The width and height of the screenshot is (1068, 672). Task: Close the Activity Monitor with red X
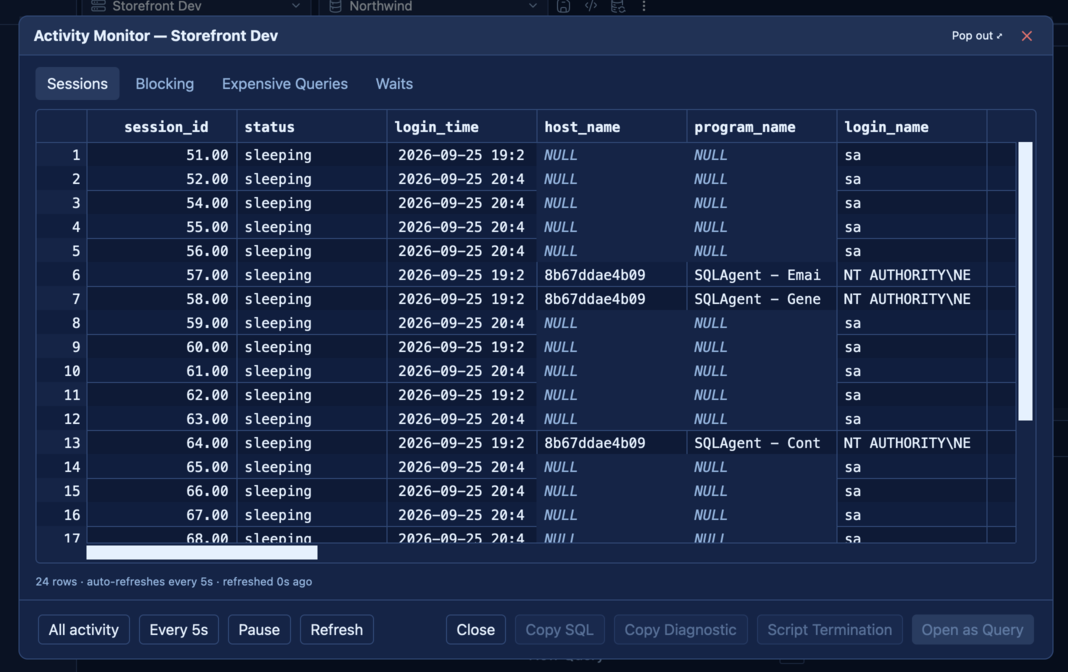(1026, 36)
